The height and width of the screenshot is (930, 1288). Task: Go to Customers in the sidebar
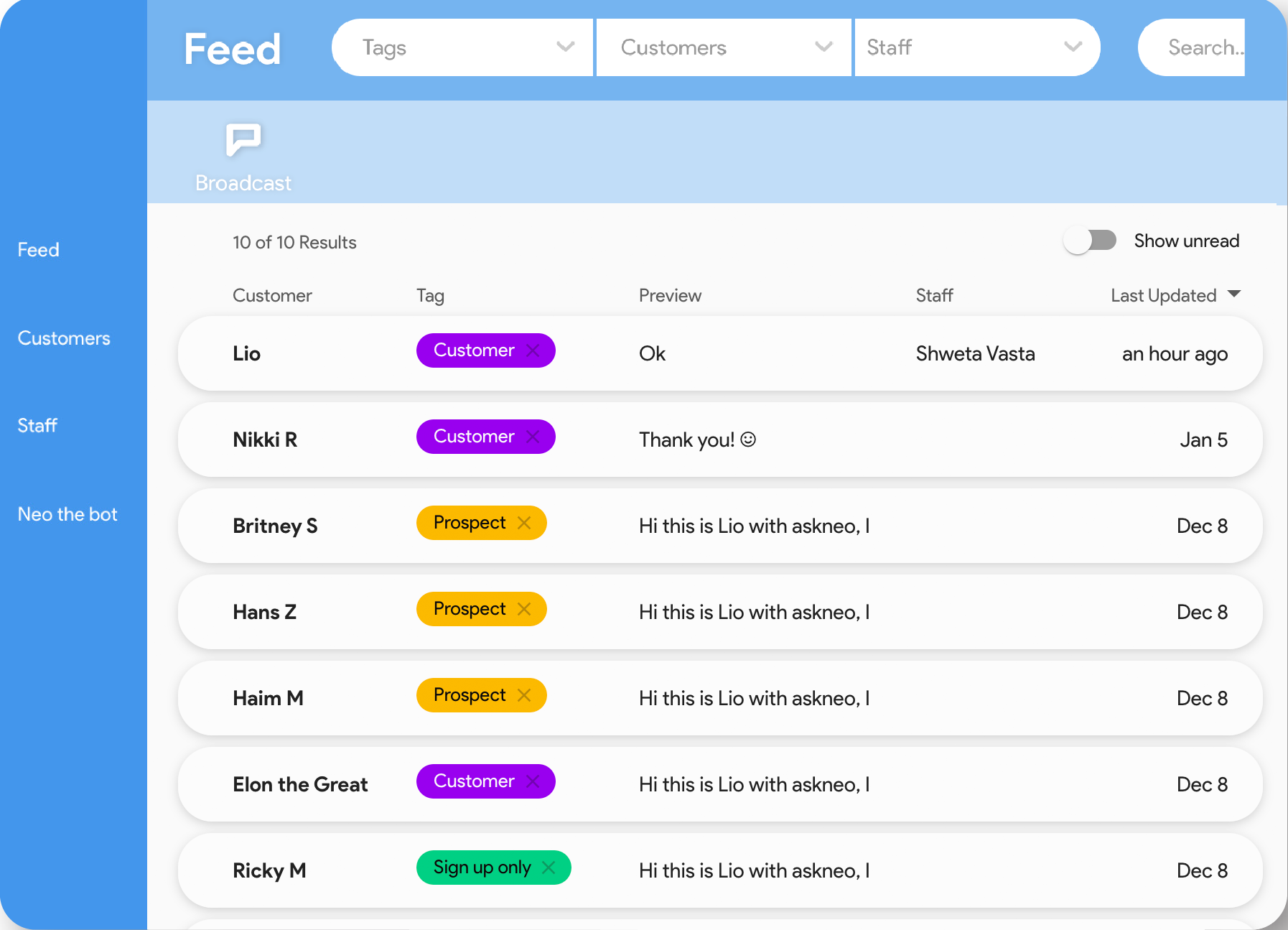coord(64,338)
